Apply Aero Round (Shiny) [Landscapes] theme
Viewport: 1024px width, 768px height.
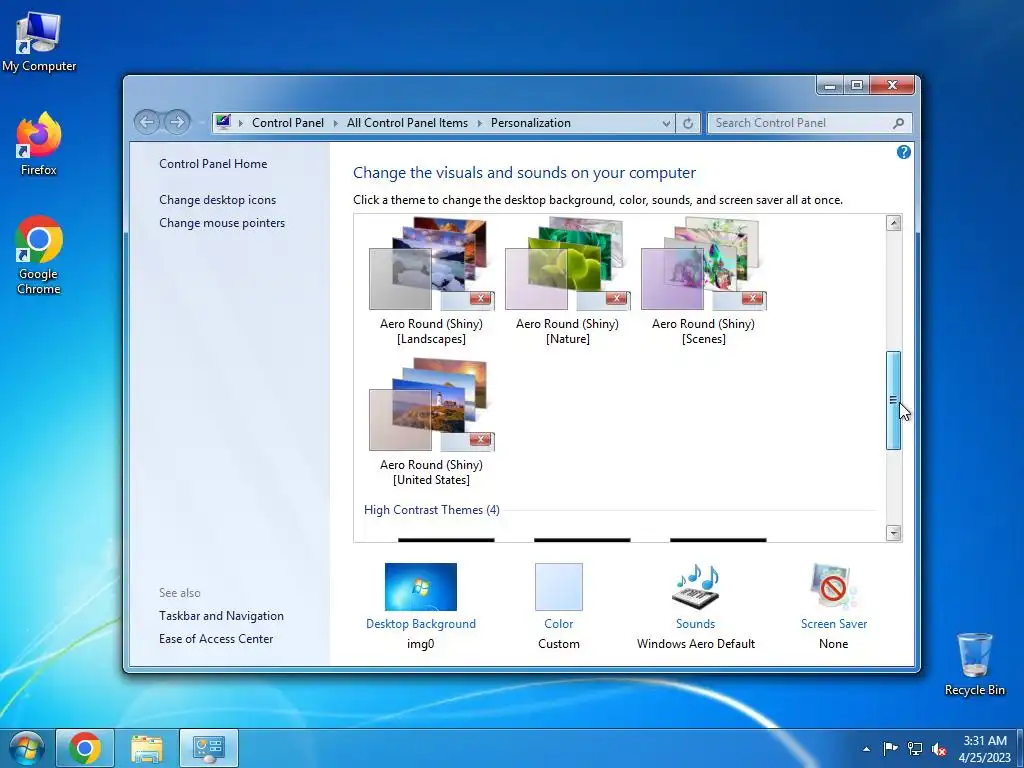(x=432, y=281)
